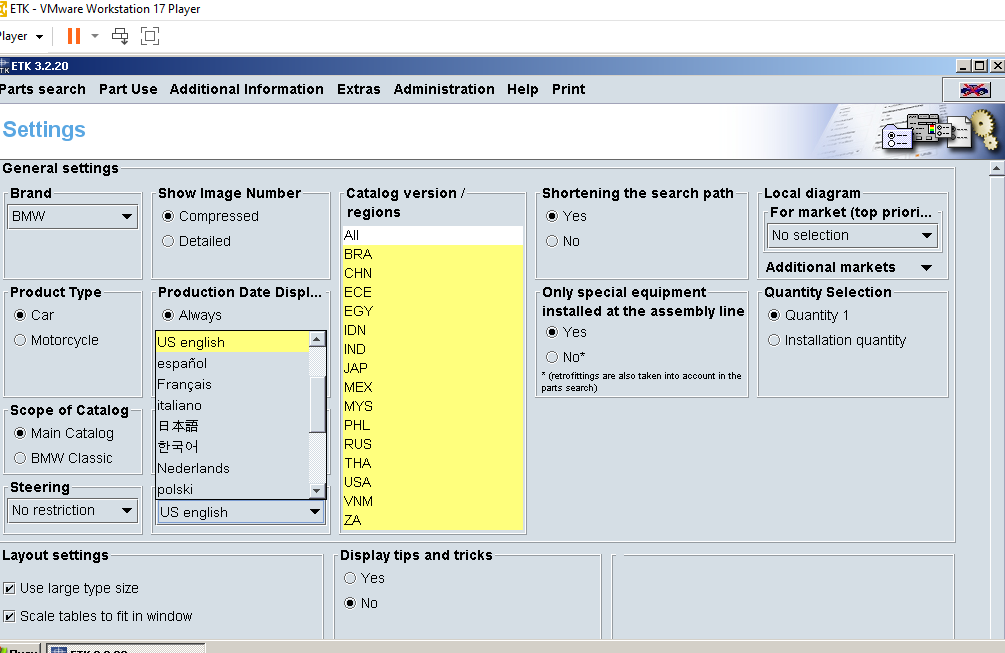The image size is (1005, 653).
Task: Toggle Scale tables to fit in window
Action: (x=9, y=617)
